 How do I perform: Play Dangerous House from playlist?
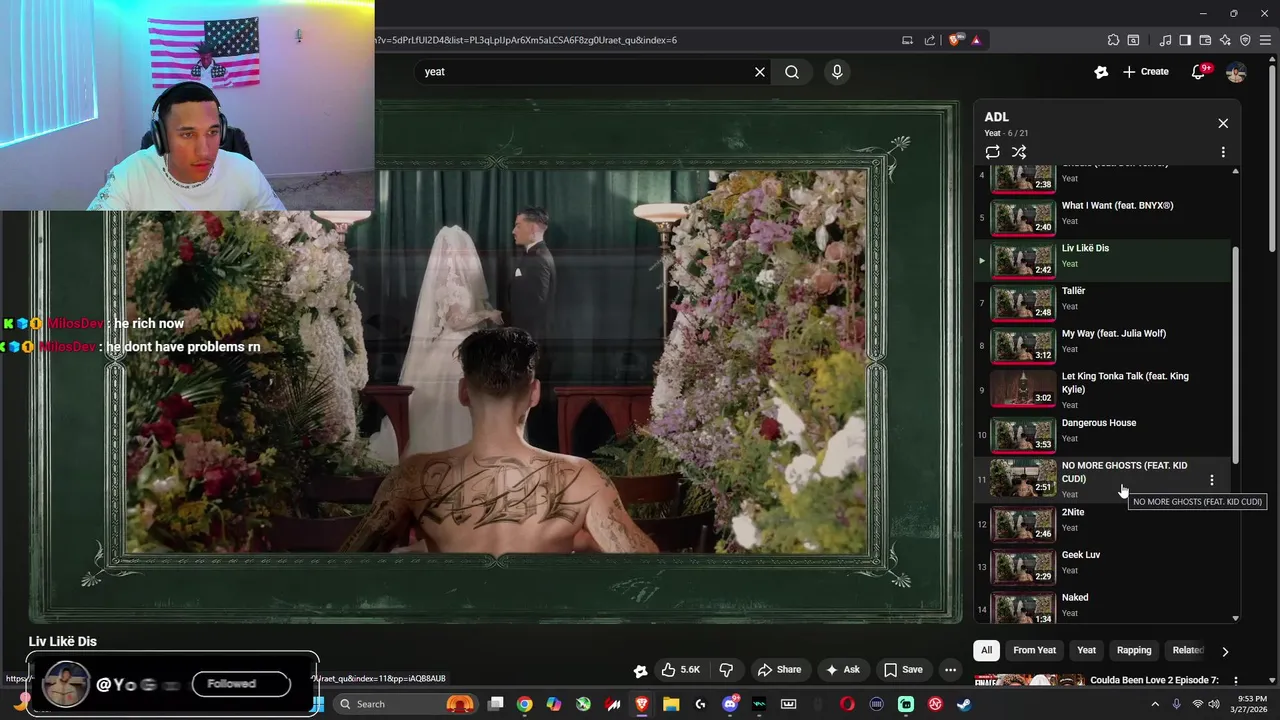pos(1104,435)
